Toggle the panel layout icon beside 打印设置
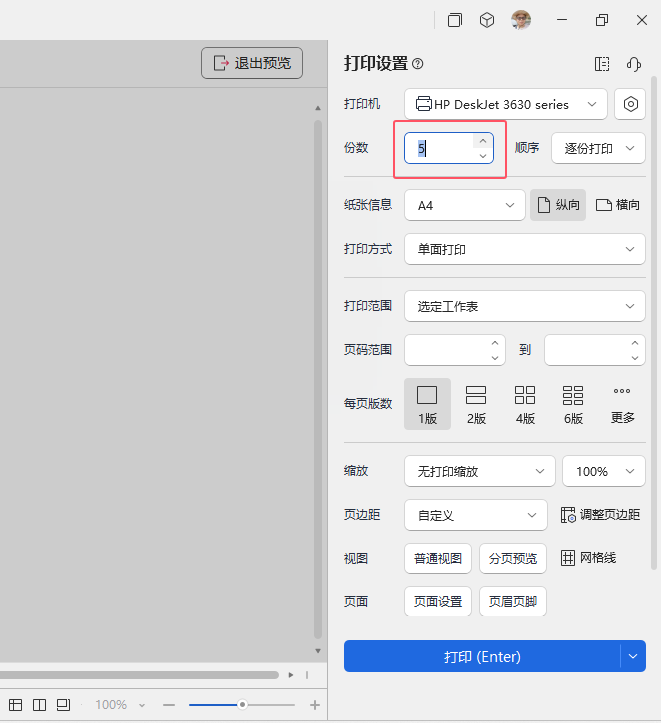The image size is (661, 723). (x=602, y=64)
